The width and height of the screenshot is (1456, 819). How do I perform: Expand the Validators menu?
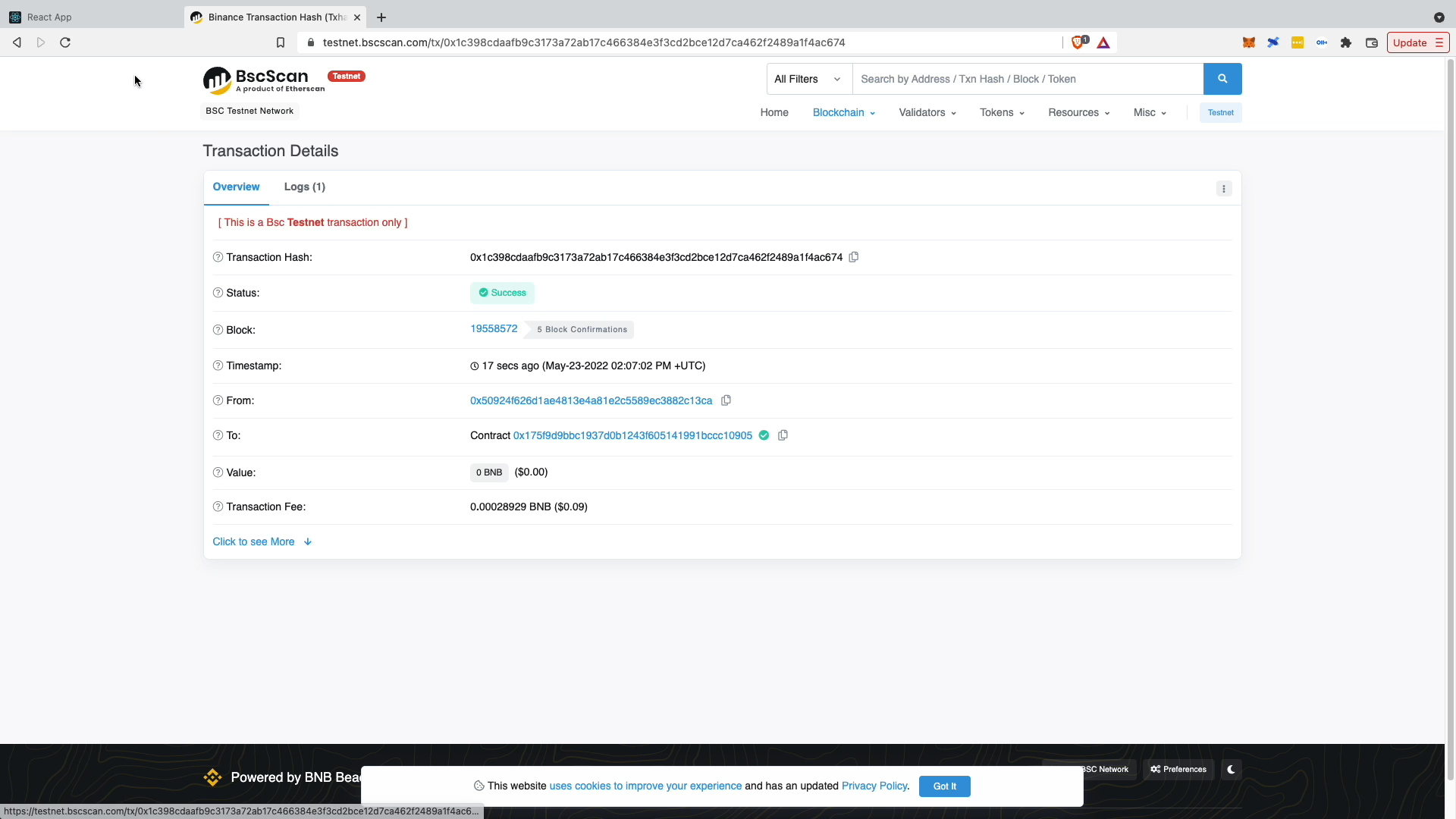927,112
